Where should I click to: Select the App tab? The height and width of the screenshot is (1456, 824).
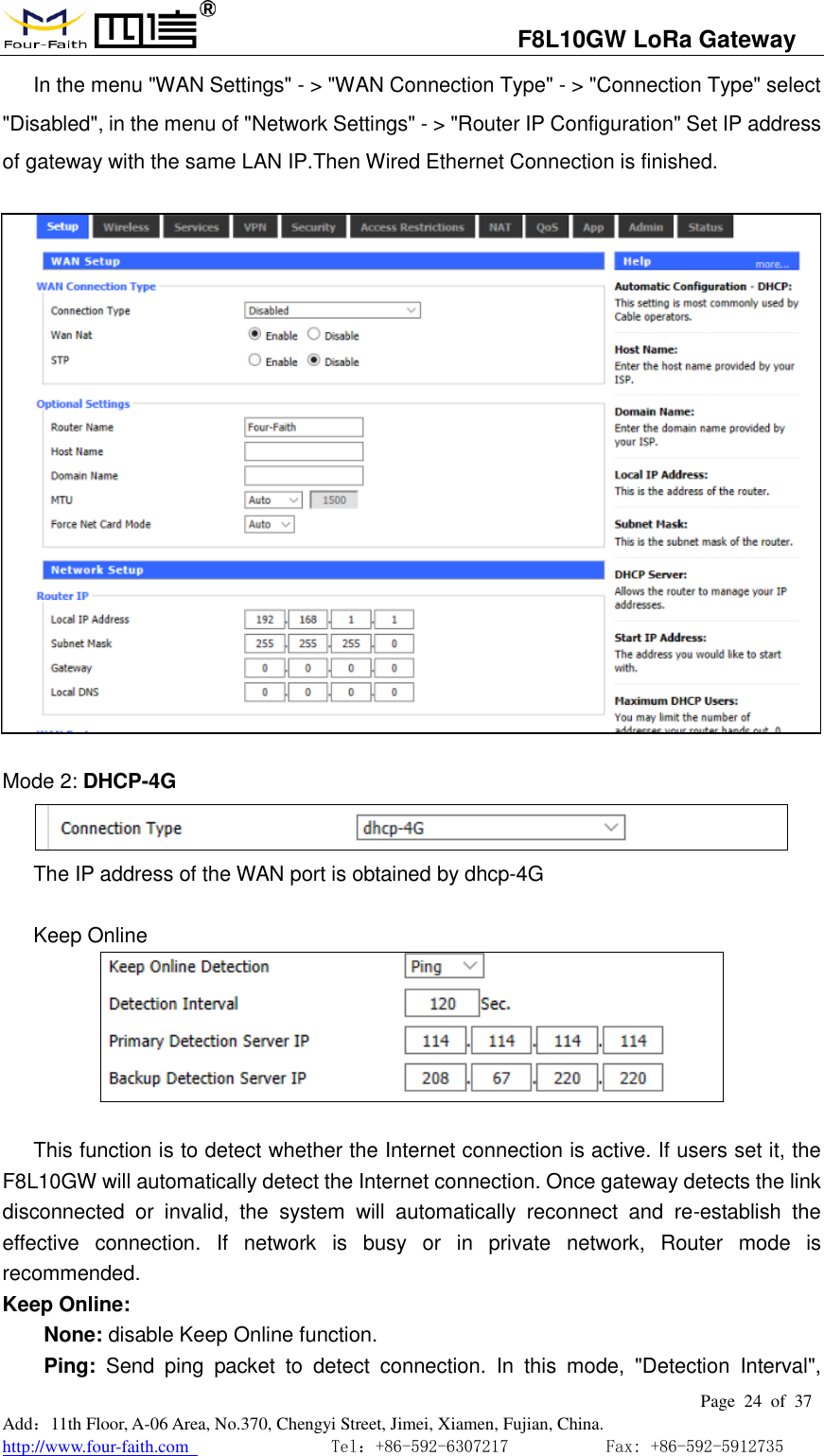click(x=592, y=226)
